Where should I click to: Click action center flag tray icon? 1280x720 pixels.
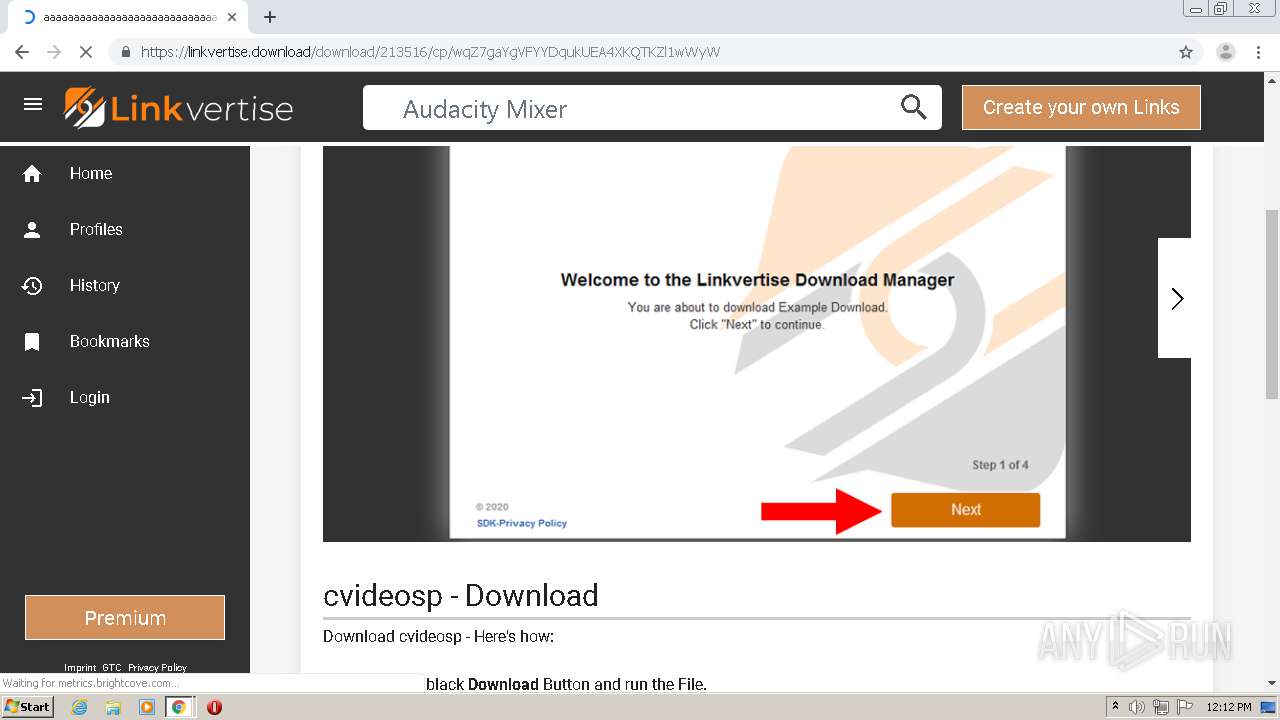1185,707
